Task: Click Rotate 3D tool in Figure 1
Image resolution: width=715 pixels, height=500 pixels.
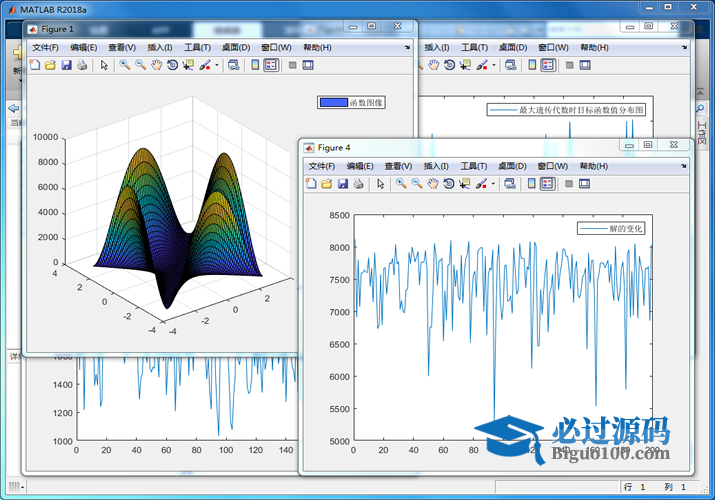Action: coord(172,65)
